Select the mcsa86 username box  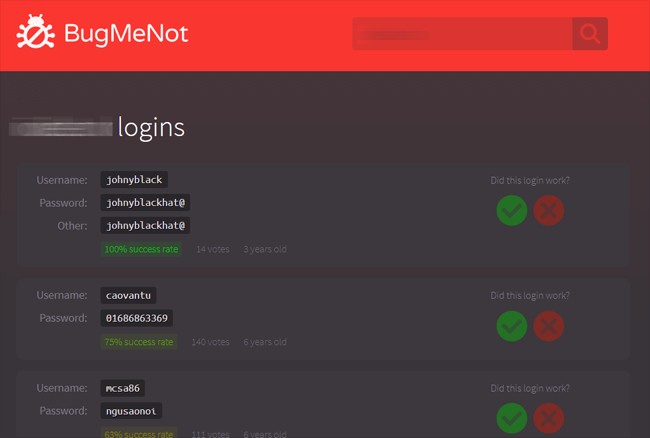[x=124, y=388]
